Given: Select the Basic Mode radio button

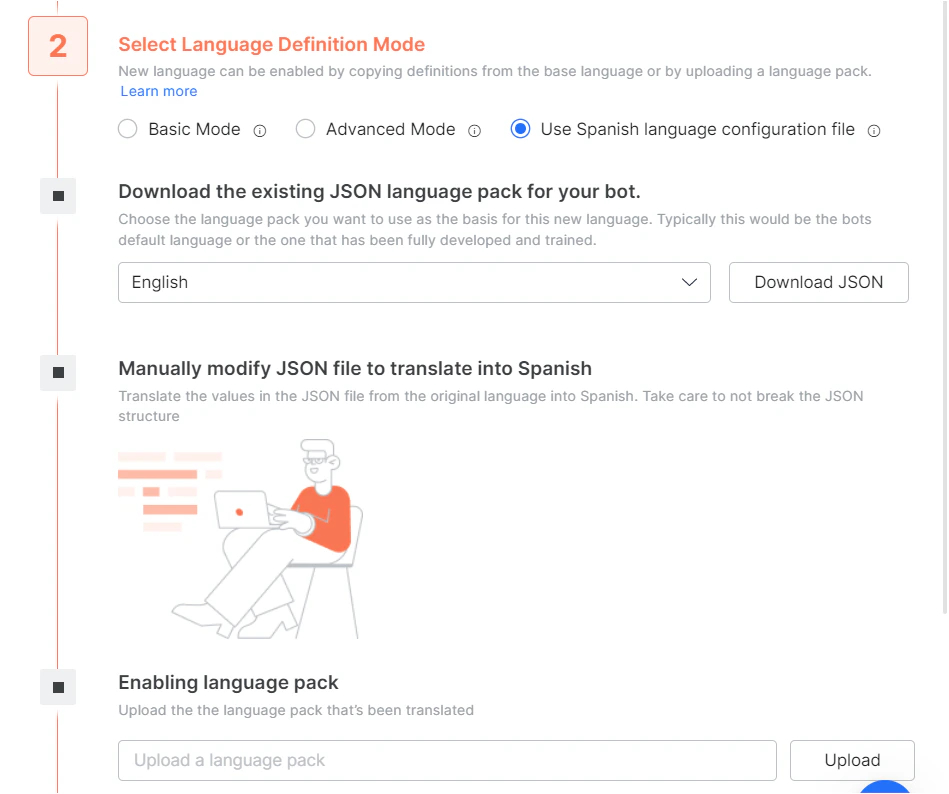Looking at the screenshot, I should pyautogui.click(x=127, y=129).
